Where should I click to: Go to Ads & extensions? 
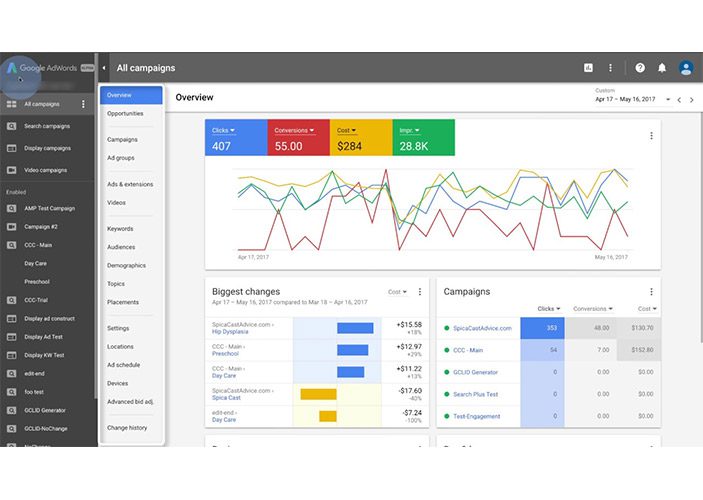pyautogui.click(x=130, y=184)
